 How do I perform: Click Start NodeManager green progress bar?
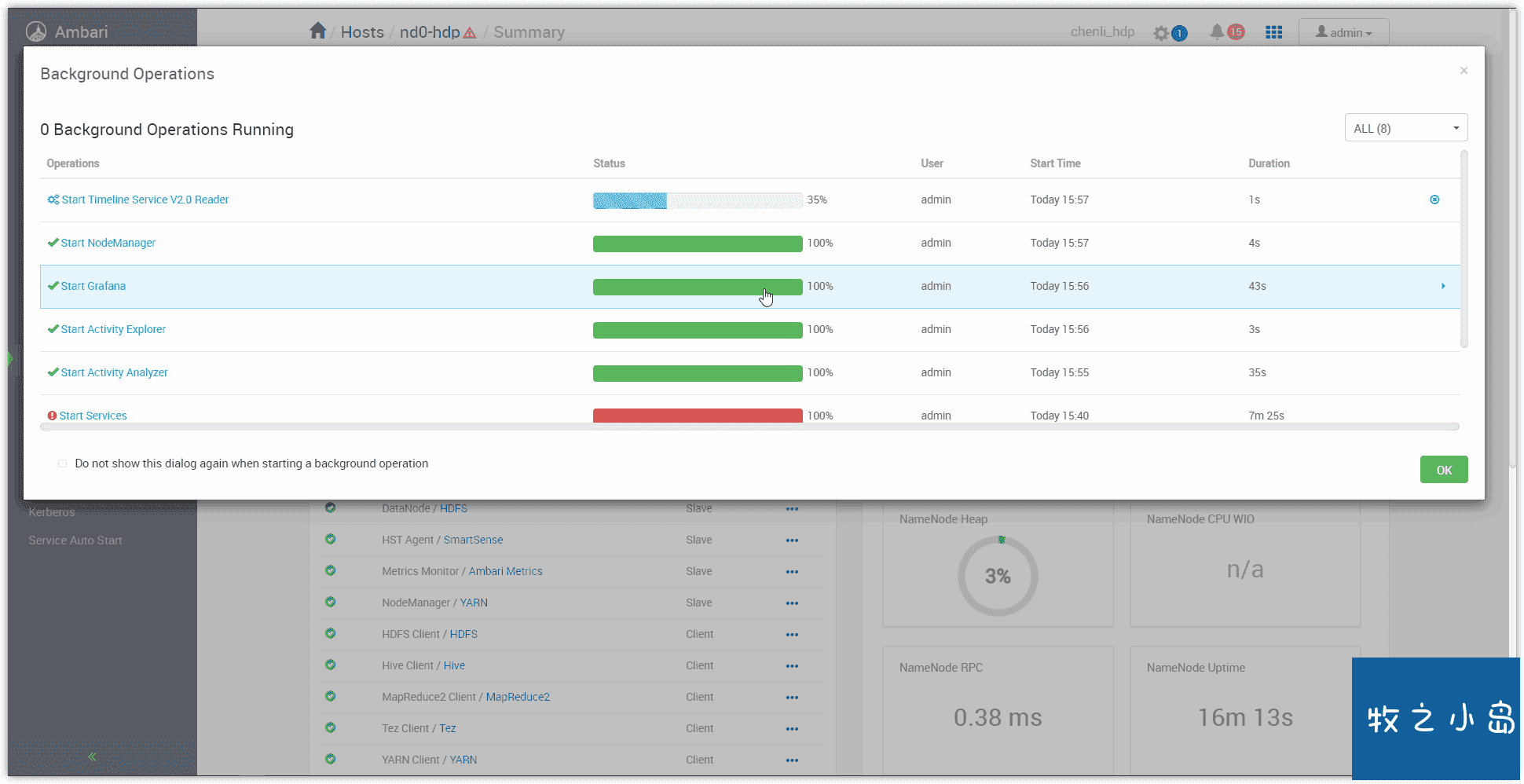coord(698,244)
